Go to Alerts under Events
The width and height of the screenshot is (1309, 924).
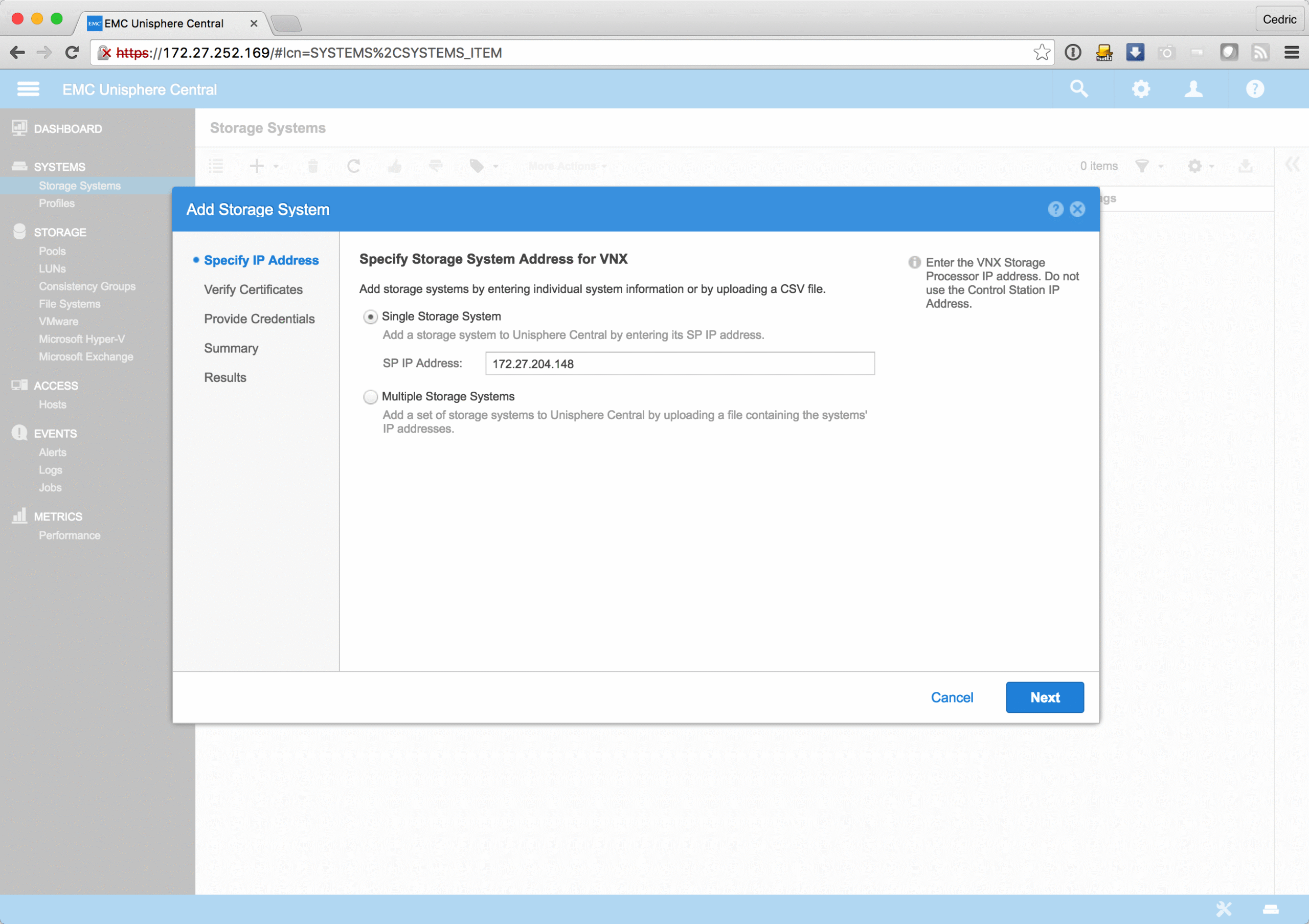pyautogui.click(x=53, y=453)
